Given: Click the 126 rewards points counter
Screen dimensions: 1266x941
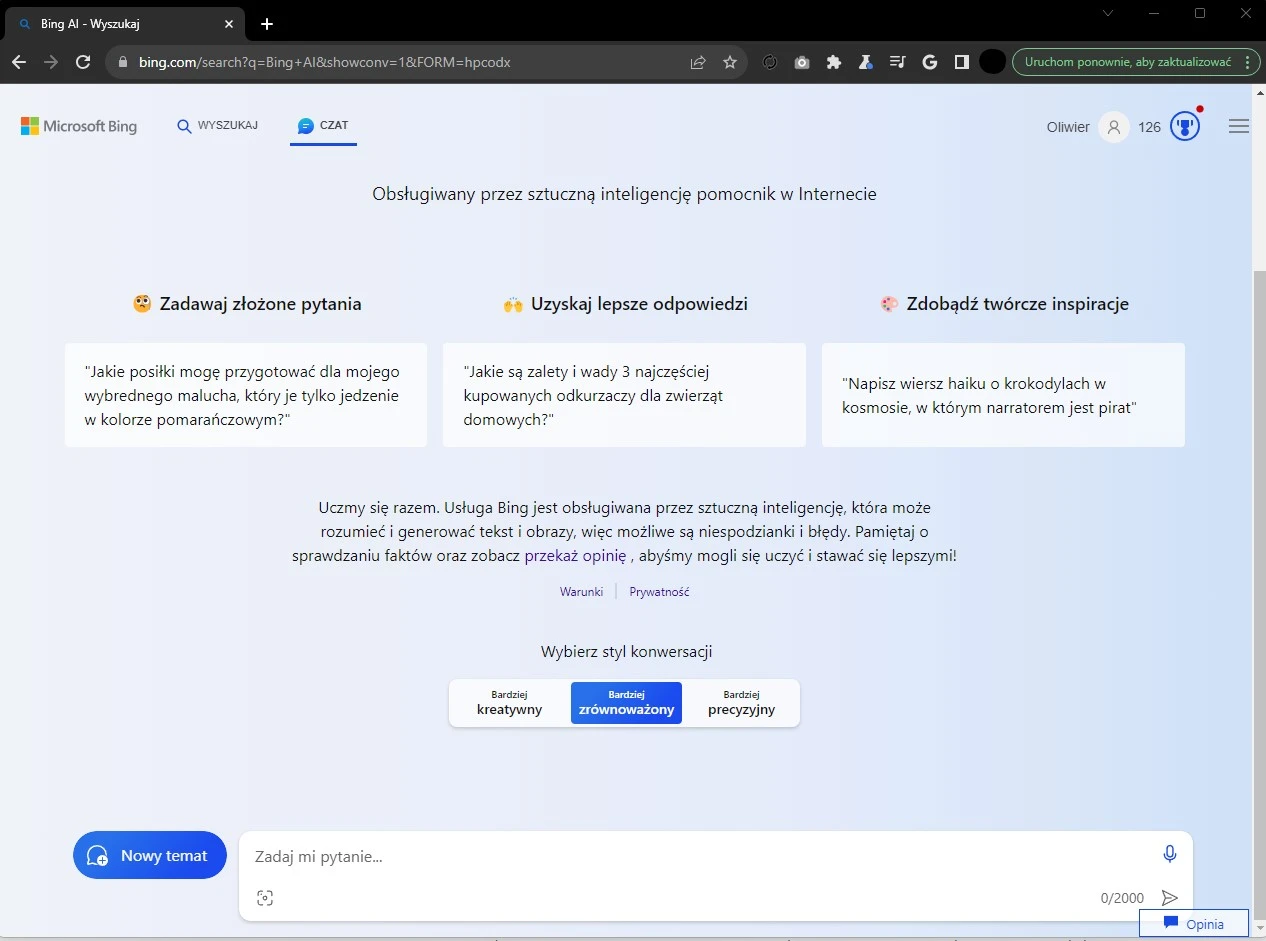Looking at the screenshot, I should (x=1150, y=127).
